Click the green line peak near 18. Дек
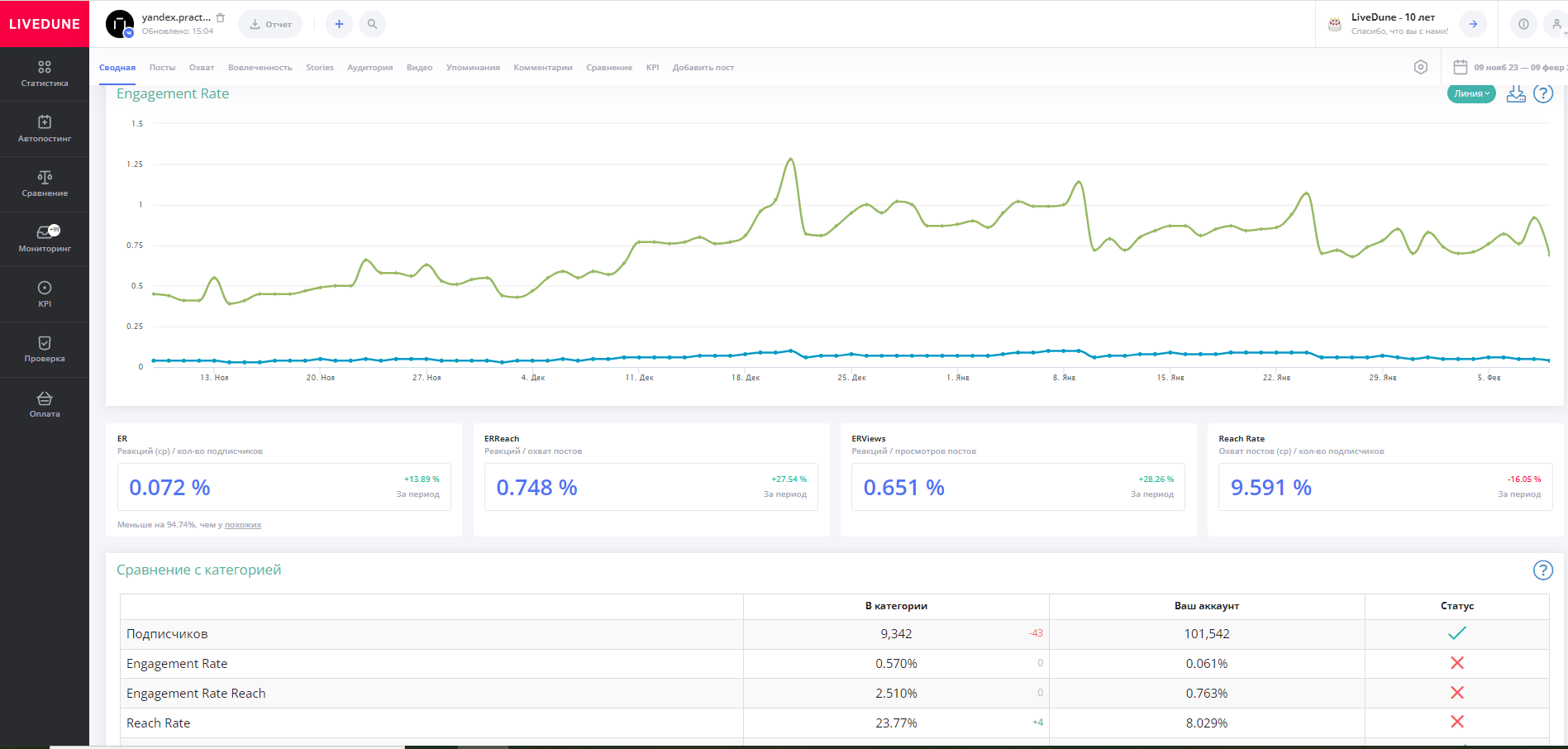The height and width of the screenshot is (749, 1568). [x=791, y=159]
